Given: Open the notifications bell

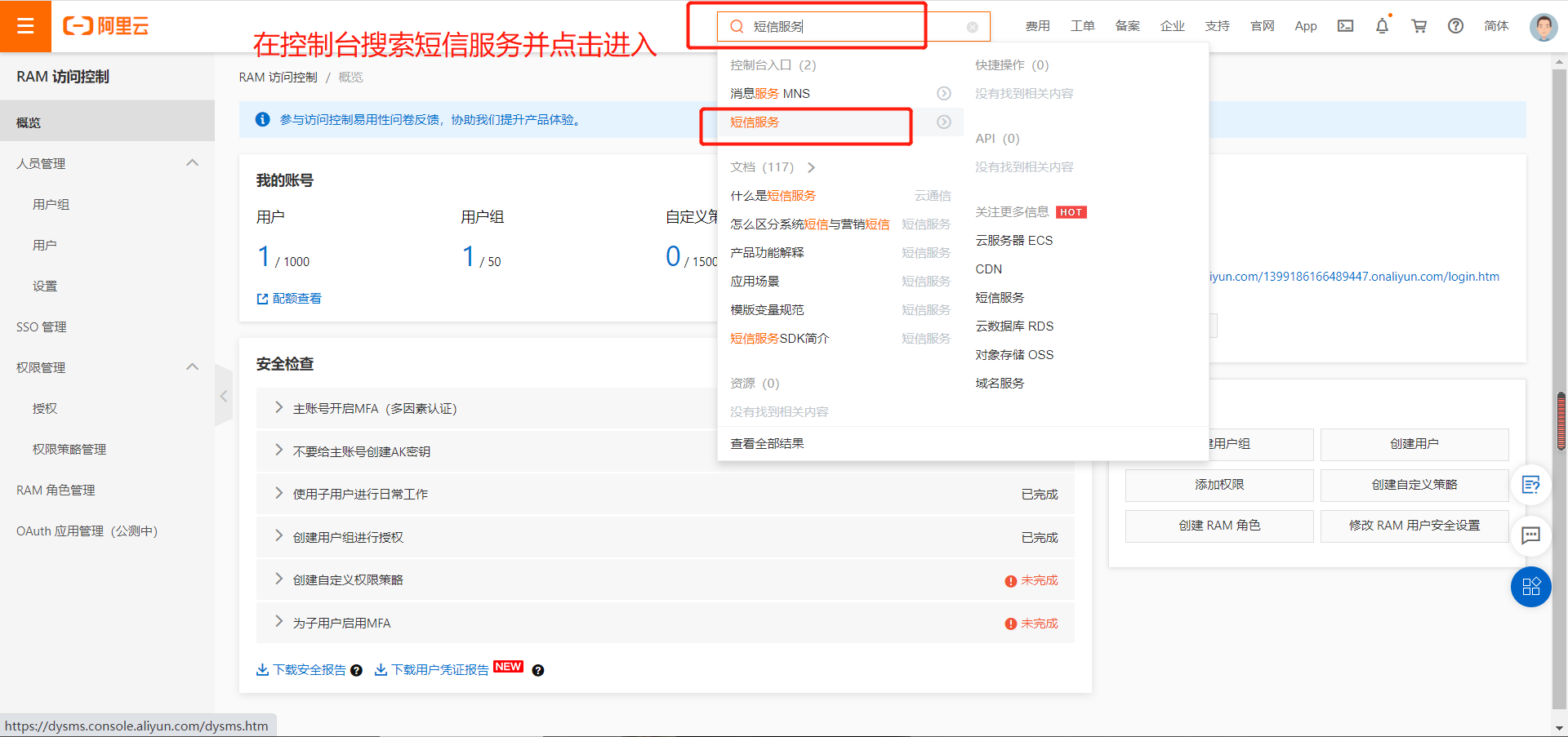Looking at the screenshot, I should point(1382,26).
